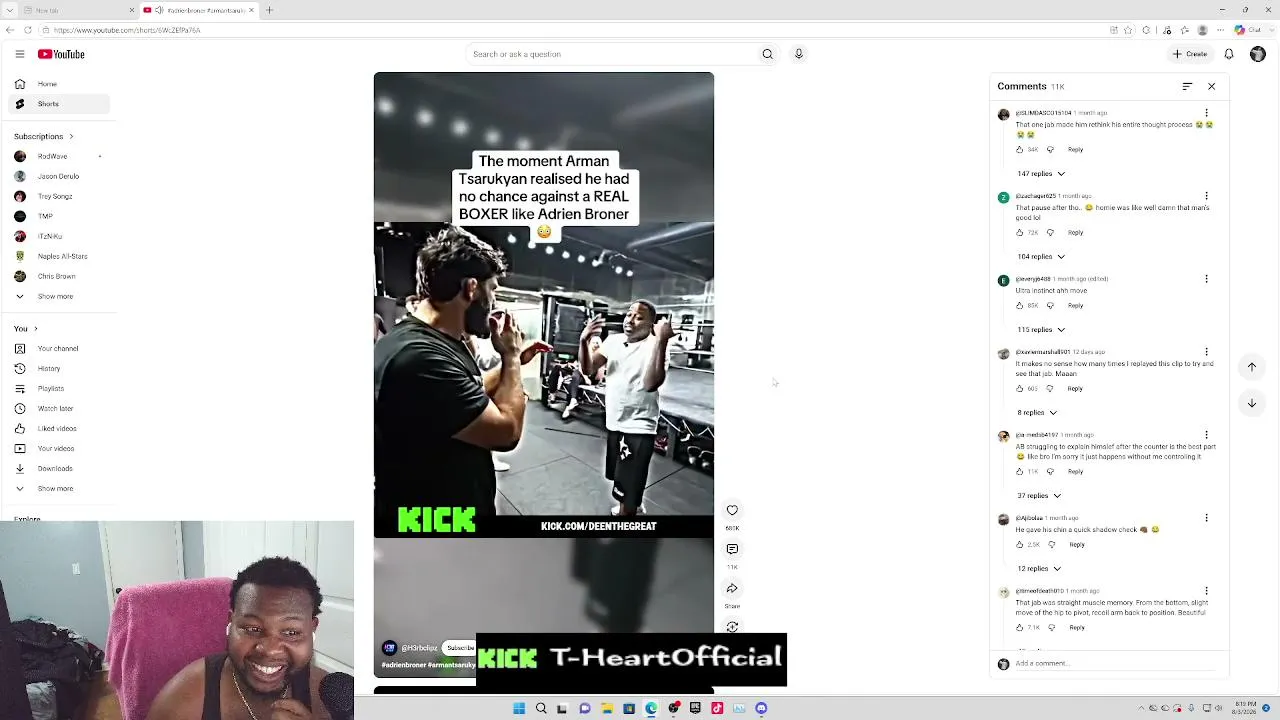
Task: Open Watch later list
Action: pos(59,409)
